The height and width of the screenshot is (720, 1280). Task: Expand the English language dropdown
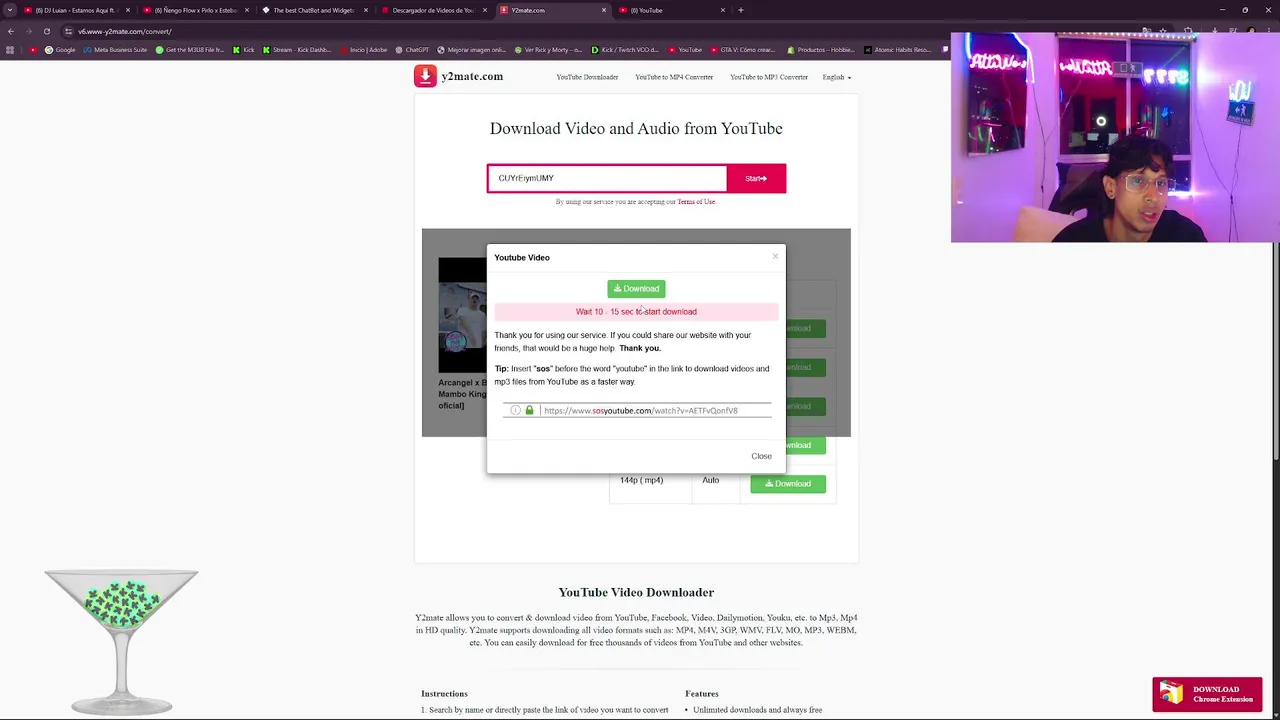point(837,77)
